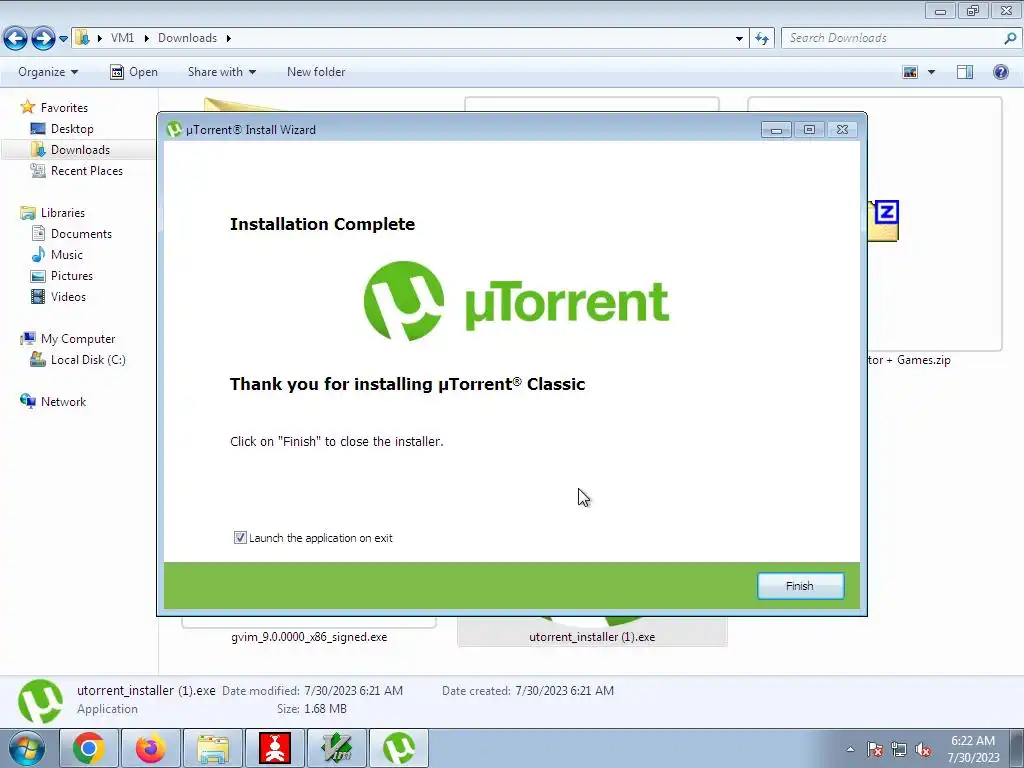The image size is (1024, 768).
Task: Open Local Disk (C:) in sidebar
Action: [x=88, y=360]
